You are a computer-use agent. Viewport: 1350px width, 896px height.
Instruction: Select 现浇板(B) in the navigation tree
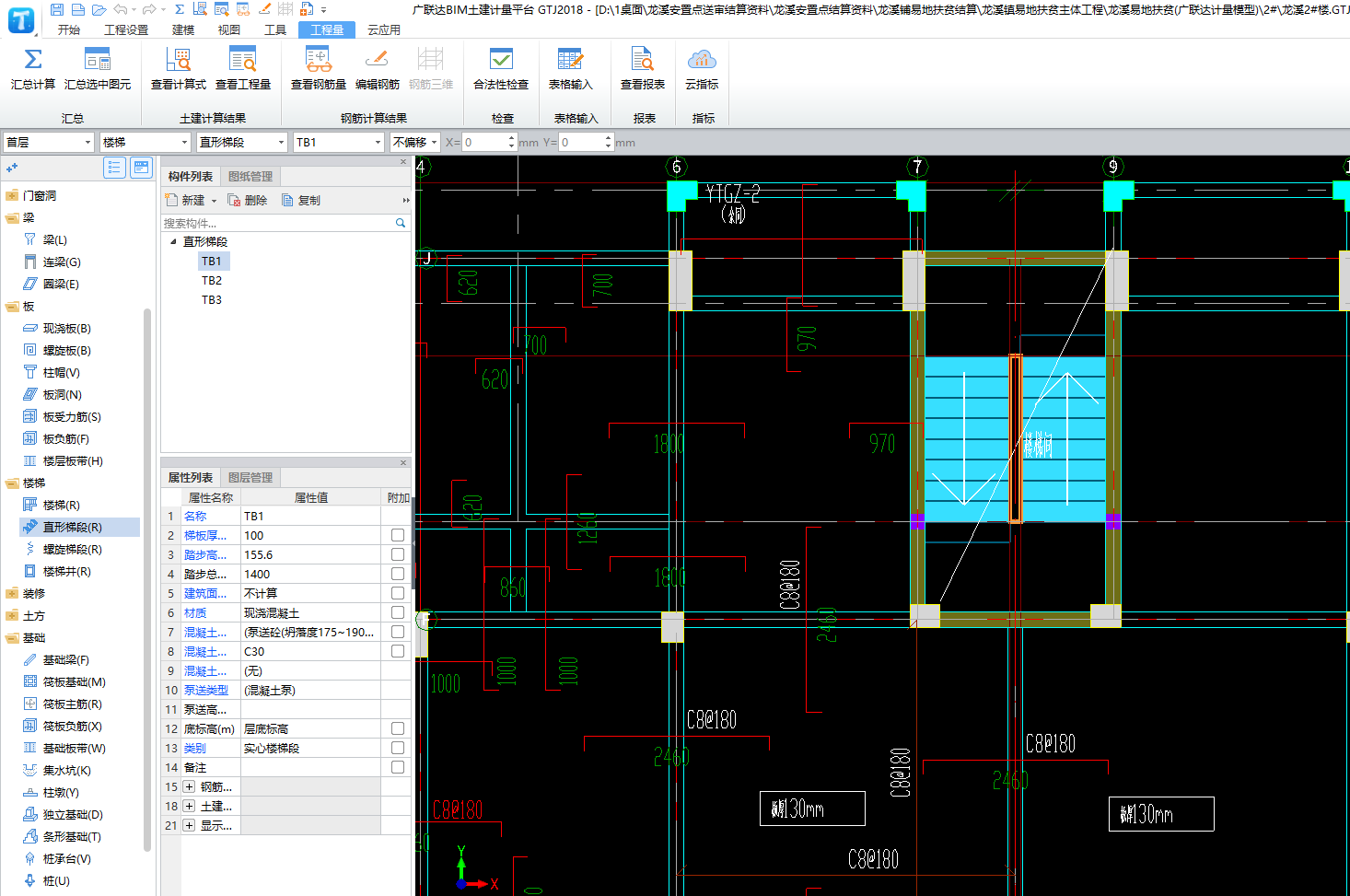click(x=66, y=329)
